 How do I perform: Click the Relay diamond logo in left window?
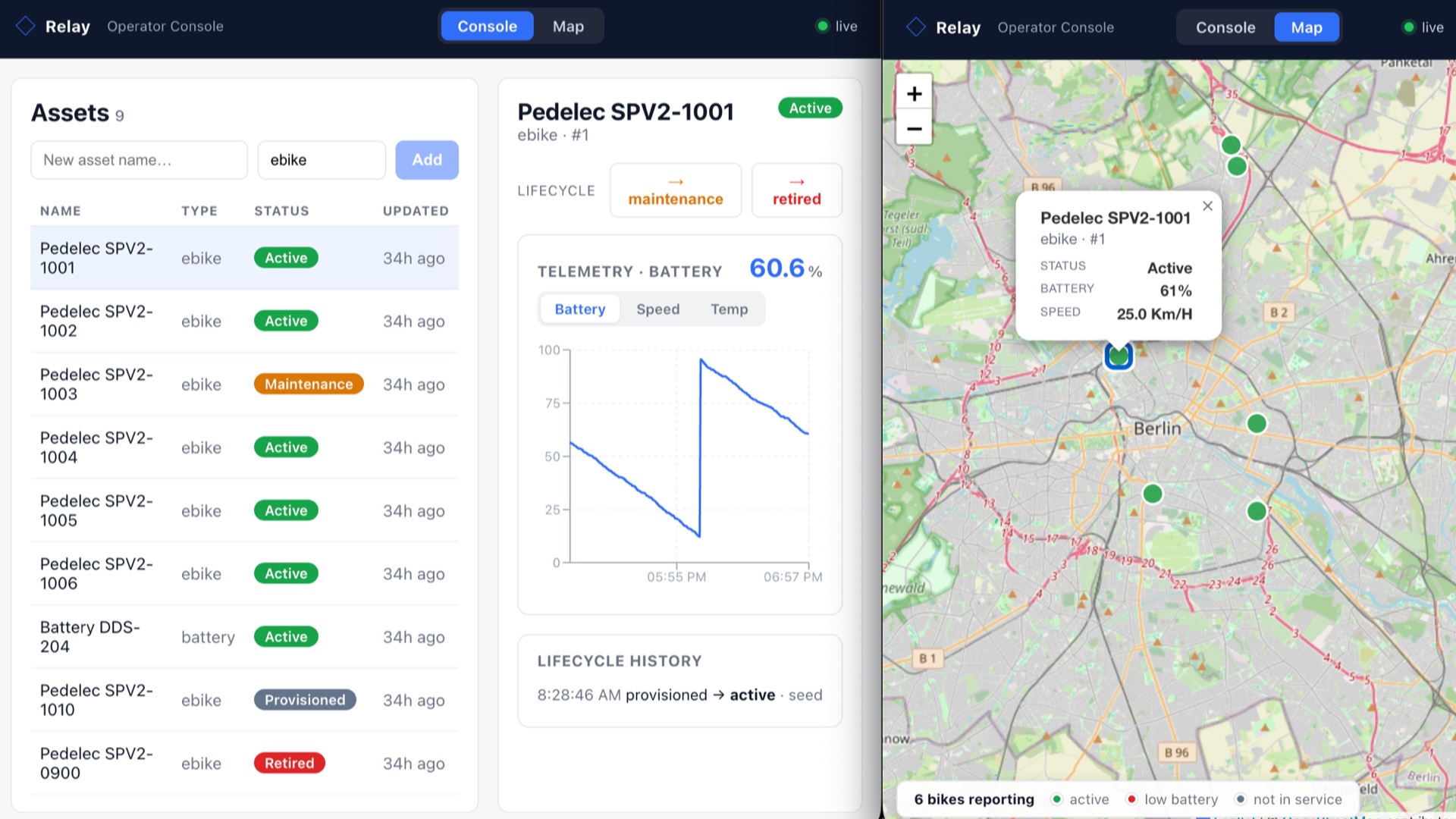click(26, 26)
